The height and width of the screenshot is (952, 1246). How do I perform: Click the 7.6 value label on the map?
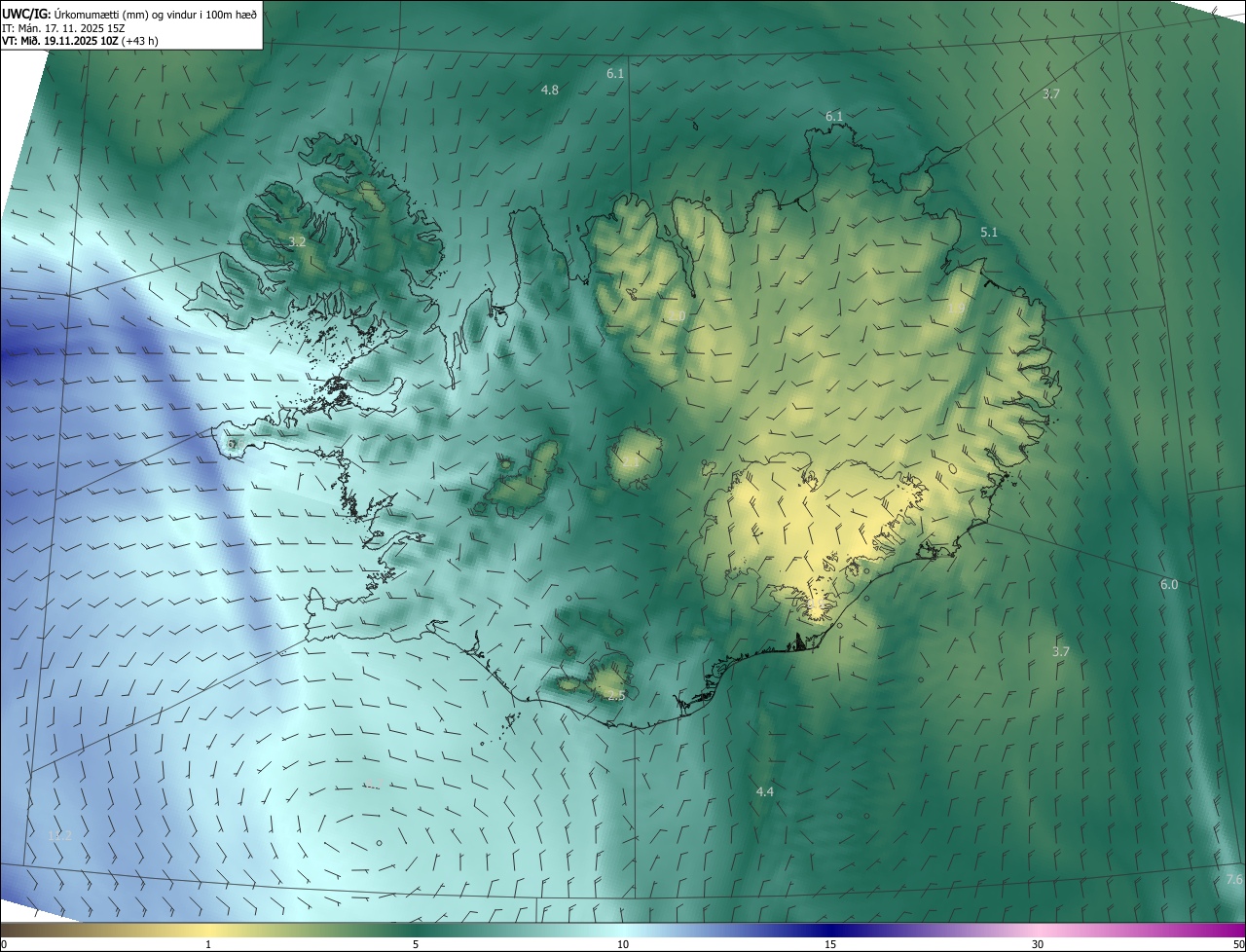1234,879
